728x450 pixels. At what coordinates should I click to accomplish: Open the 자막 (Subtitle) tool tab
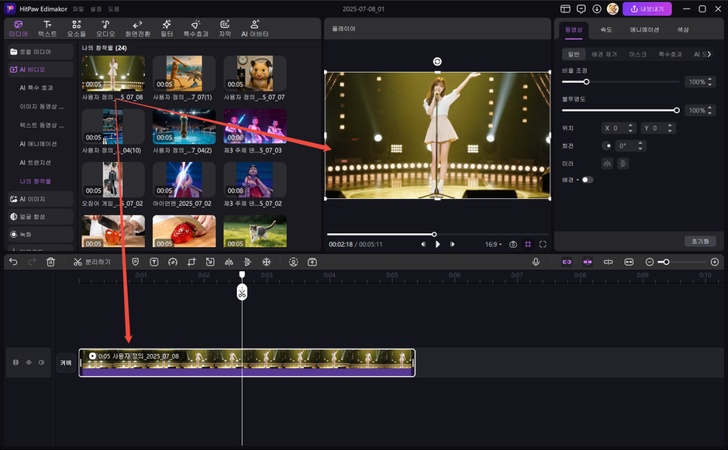pos(225,28)
